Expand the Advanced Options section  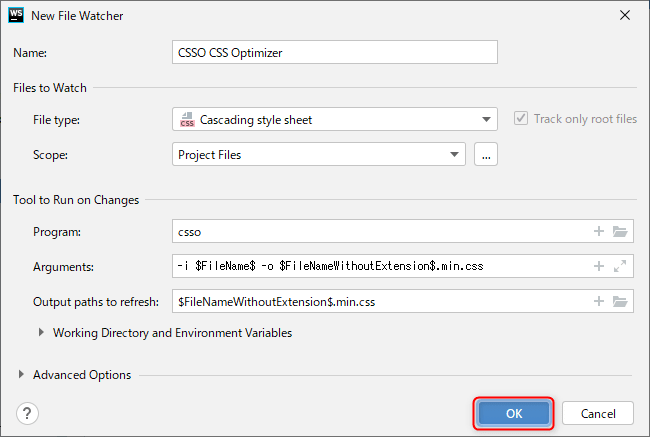tap(21, 374)
